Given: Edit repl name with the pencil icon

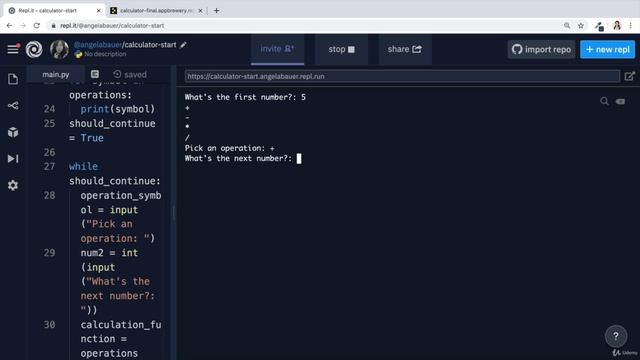Looking at the screenshot, I should click(183, 44).
